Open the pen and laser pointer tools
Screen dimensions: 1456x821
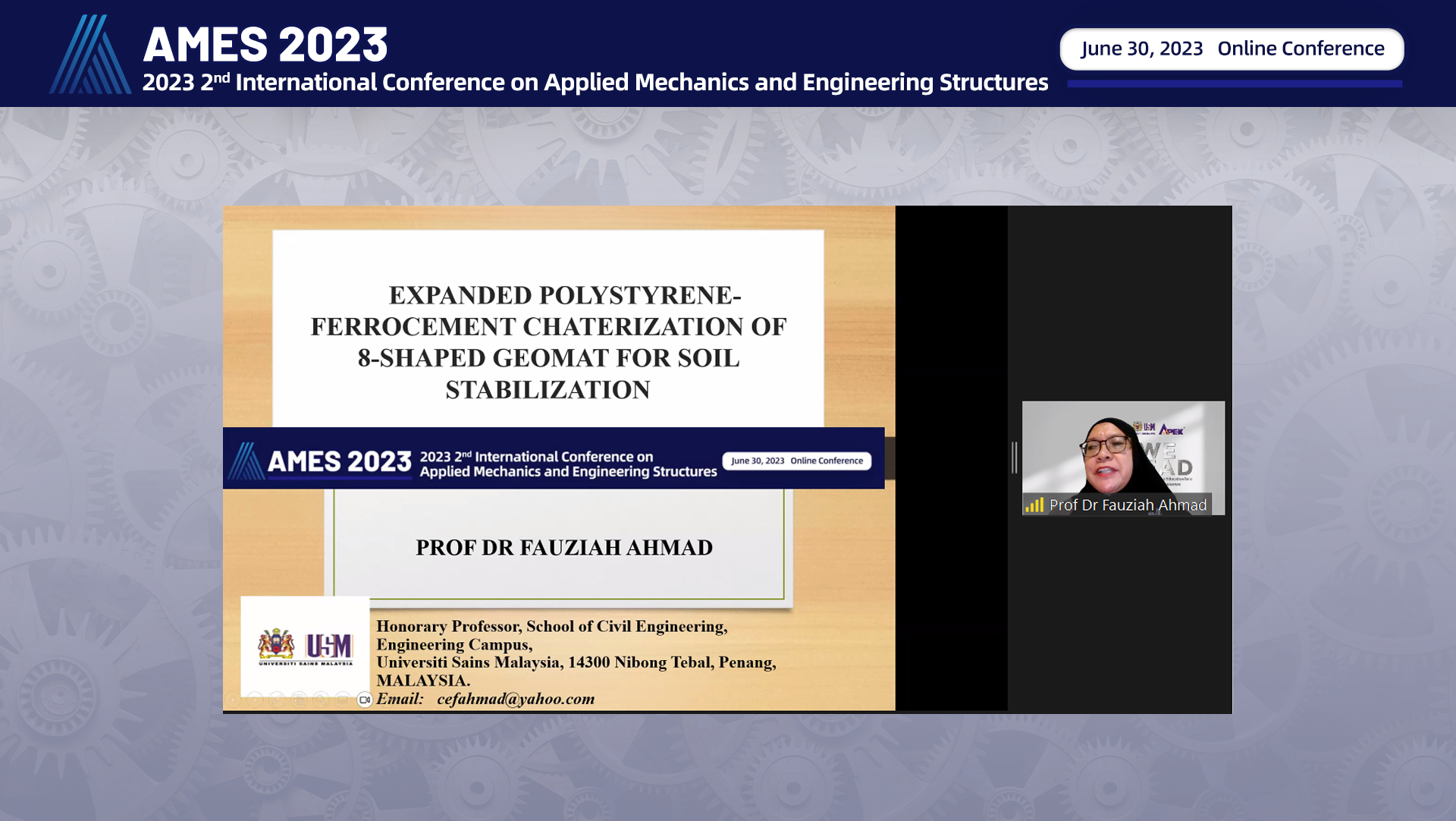(277, 700)
